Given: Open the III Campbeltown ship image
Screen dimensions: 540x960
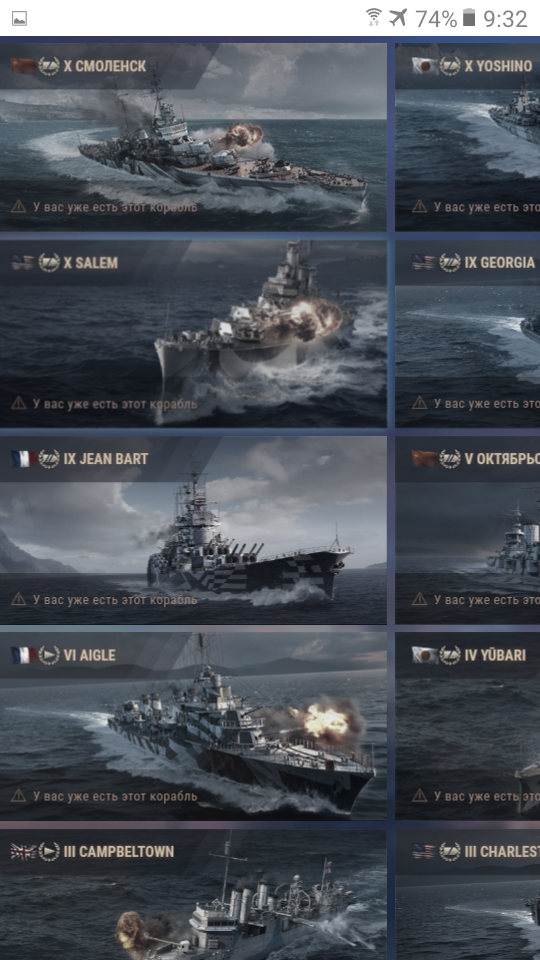Looking at the screenshot, I should (193, 894).
